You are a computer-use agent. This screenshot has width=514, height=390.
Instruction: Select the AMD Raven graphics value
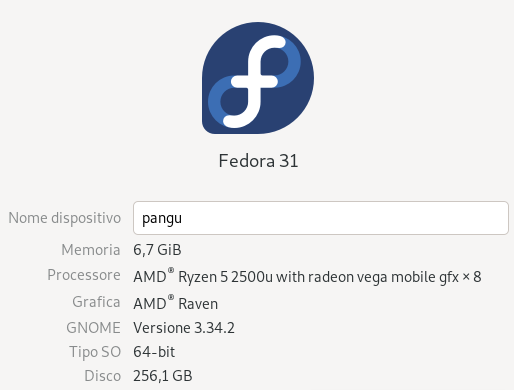coord(176,303)
